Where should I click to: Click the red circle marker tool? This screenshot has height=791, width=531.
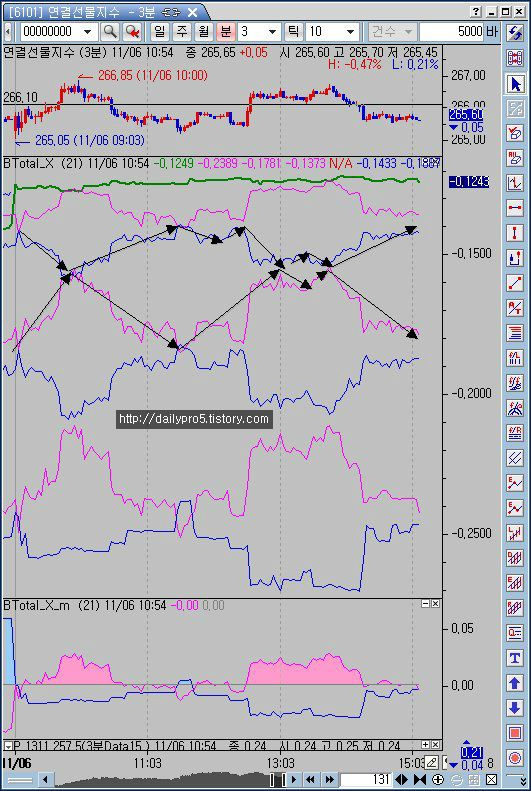(x=515, y=757)
